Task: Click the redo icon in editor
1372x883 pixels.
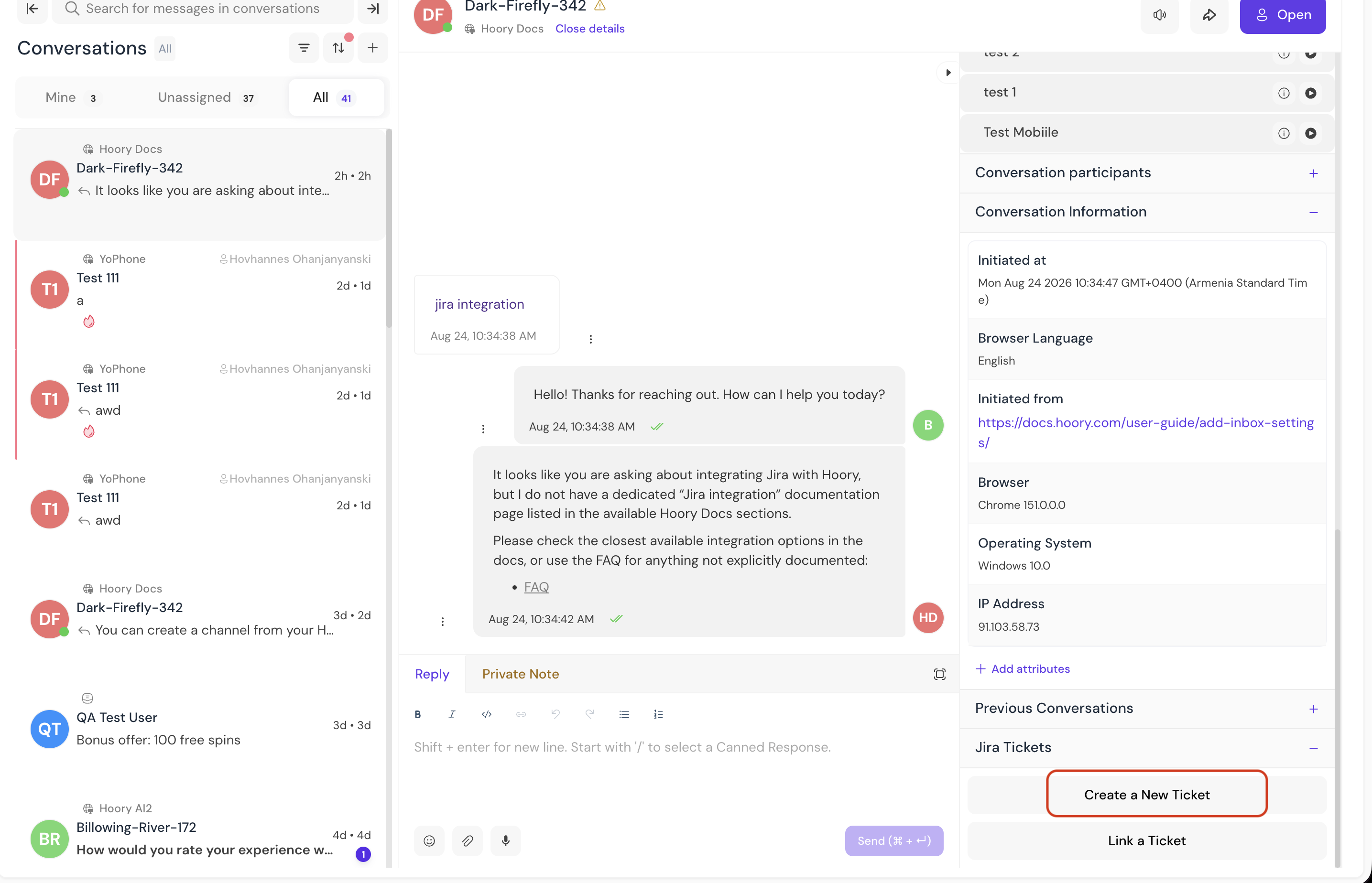Action: point(589,714)
